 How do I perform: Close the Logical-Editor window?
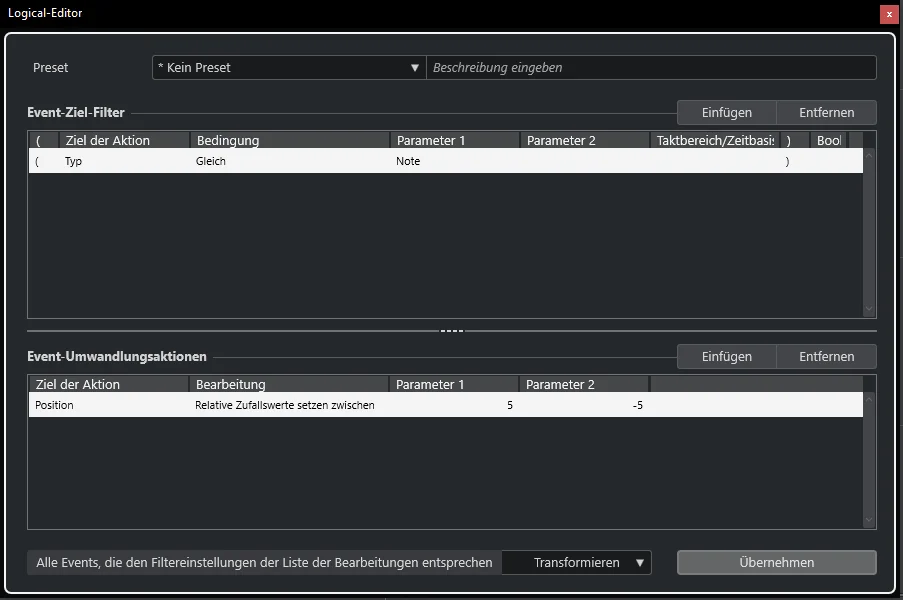coord(889,14)
